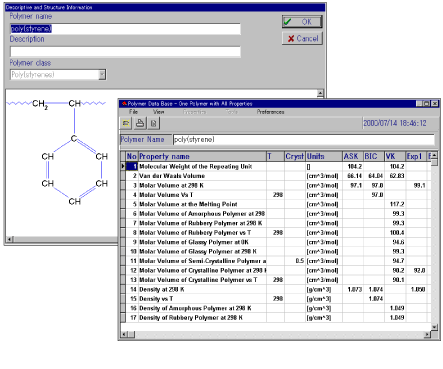This screenshot has height=369, width=443.
Task: Click the Cryst value 0.5 in row 11
Action: click(x=300, y=261)
